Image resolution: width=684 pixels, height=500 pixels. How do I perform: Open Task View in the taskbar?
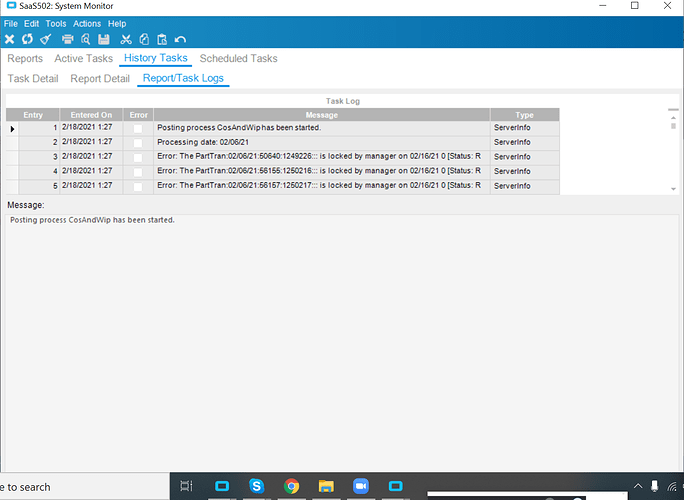point(186,486)
